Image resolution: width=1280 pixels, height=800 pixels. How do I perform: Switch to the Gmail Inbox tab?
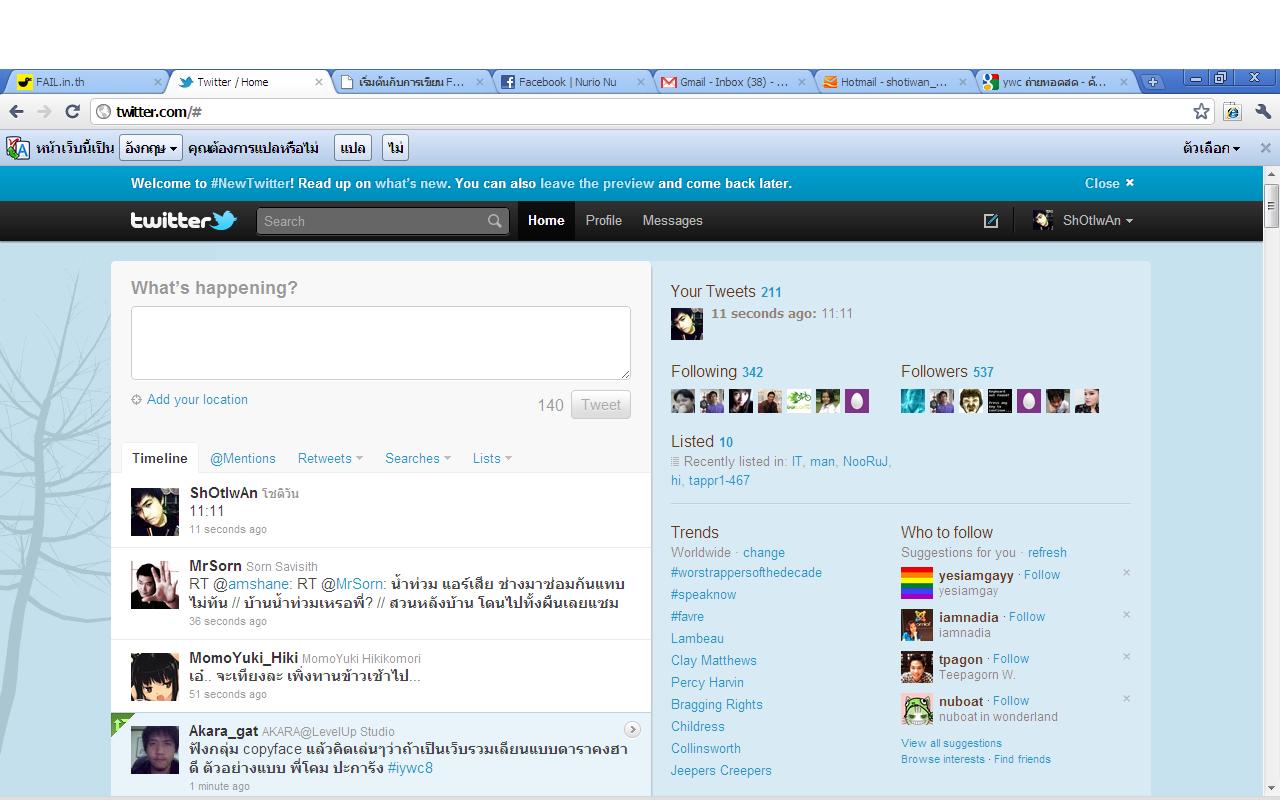point(733,82)
